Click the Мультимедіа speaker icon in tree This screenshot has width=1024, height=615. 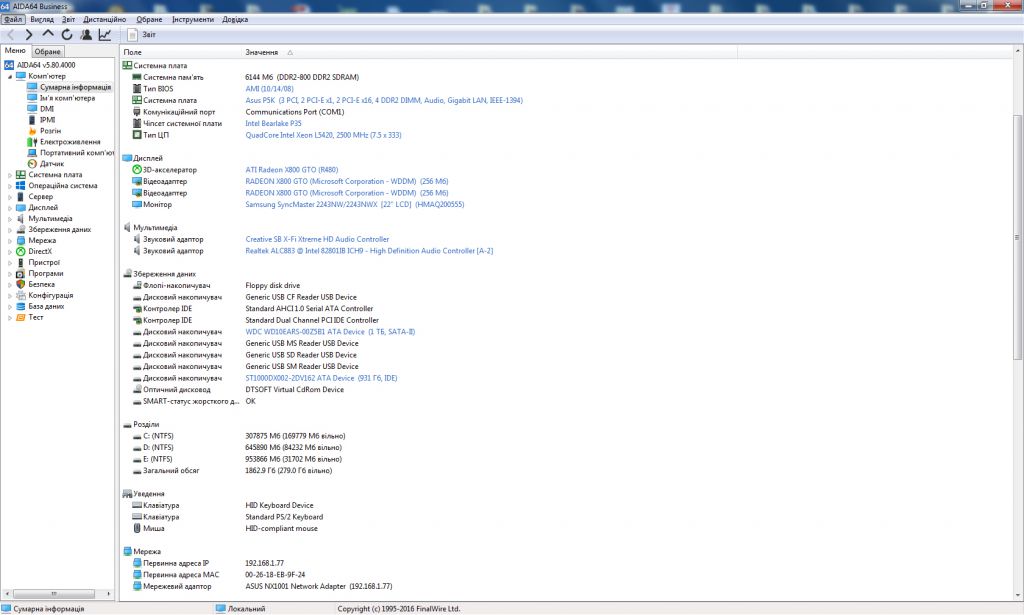[20, 219]
